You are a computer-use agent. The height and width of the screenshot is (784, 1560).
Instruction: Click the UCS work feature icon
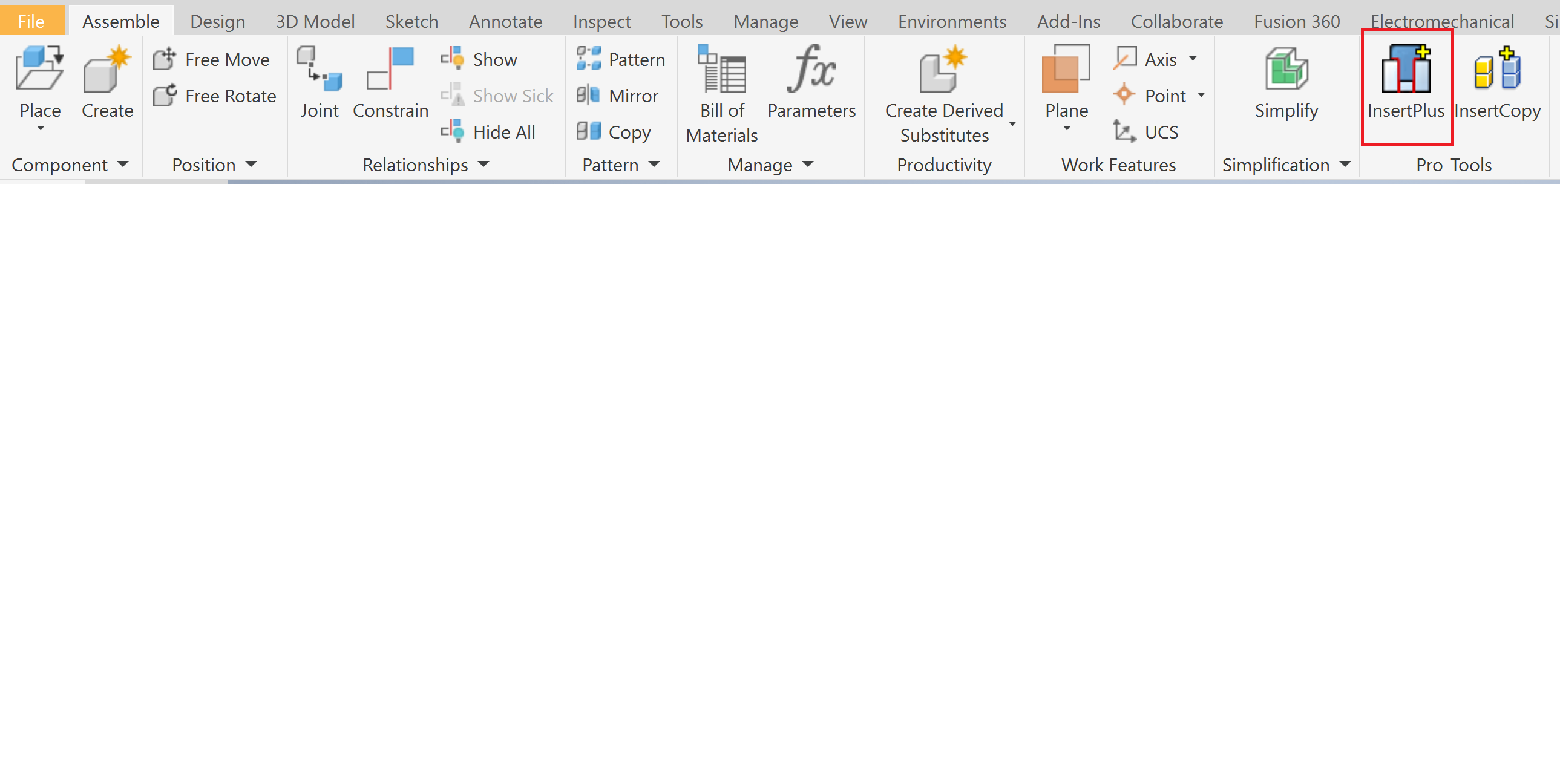coord(1124,131)
